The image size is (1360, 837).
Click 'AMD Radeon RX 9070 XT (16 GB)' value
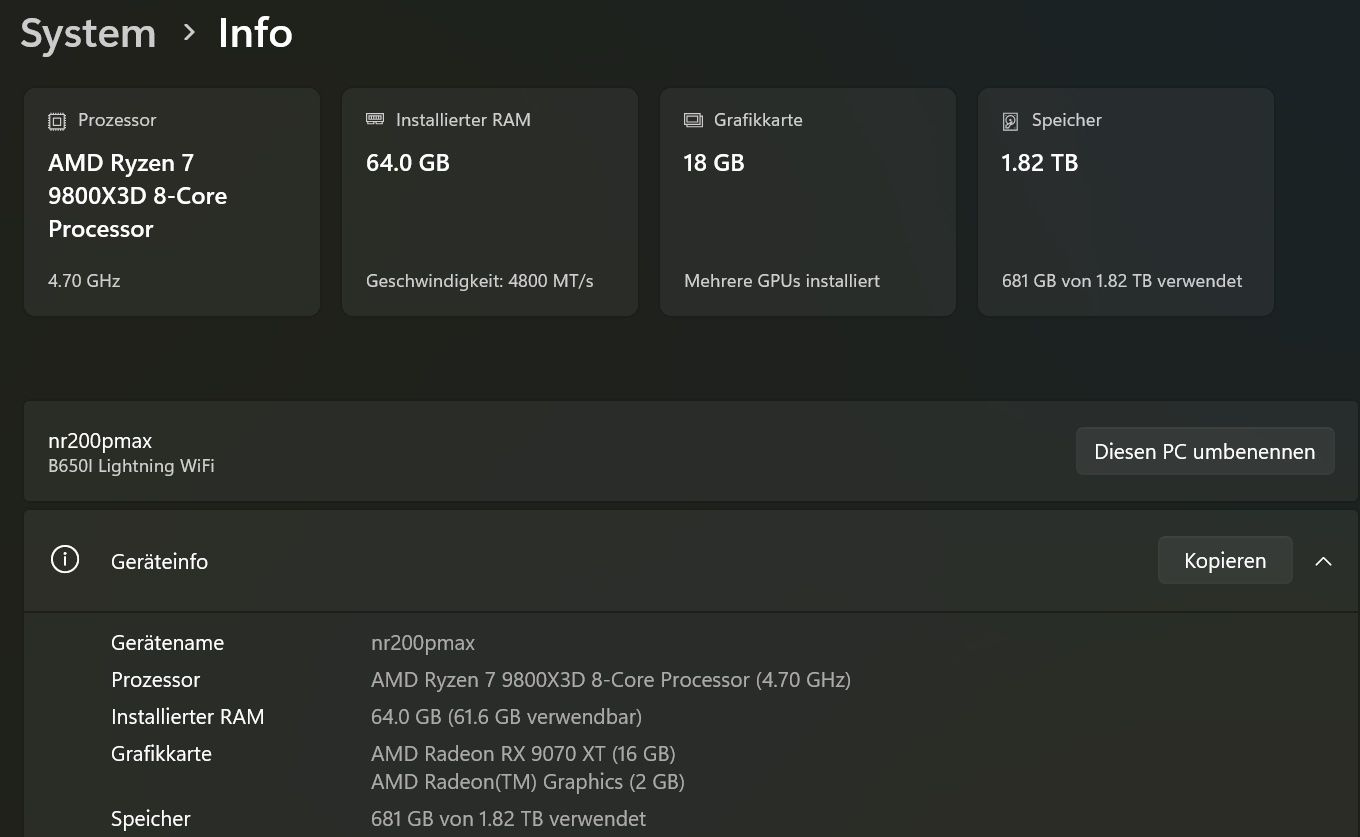(x=523, y=754)
